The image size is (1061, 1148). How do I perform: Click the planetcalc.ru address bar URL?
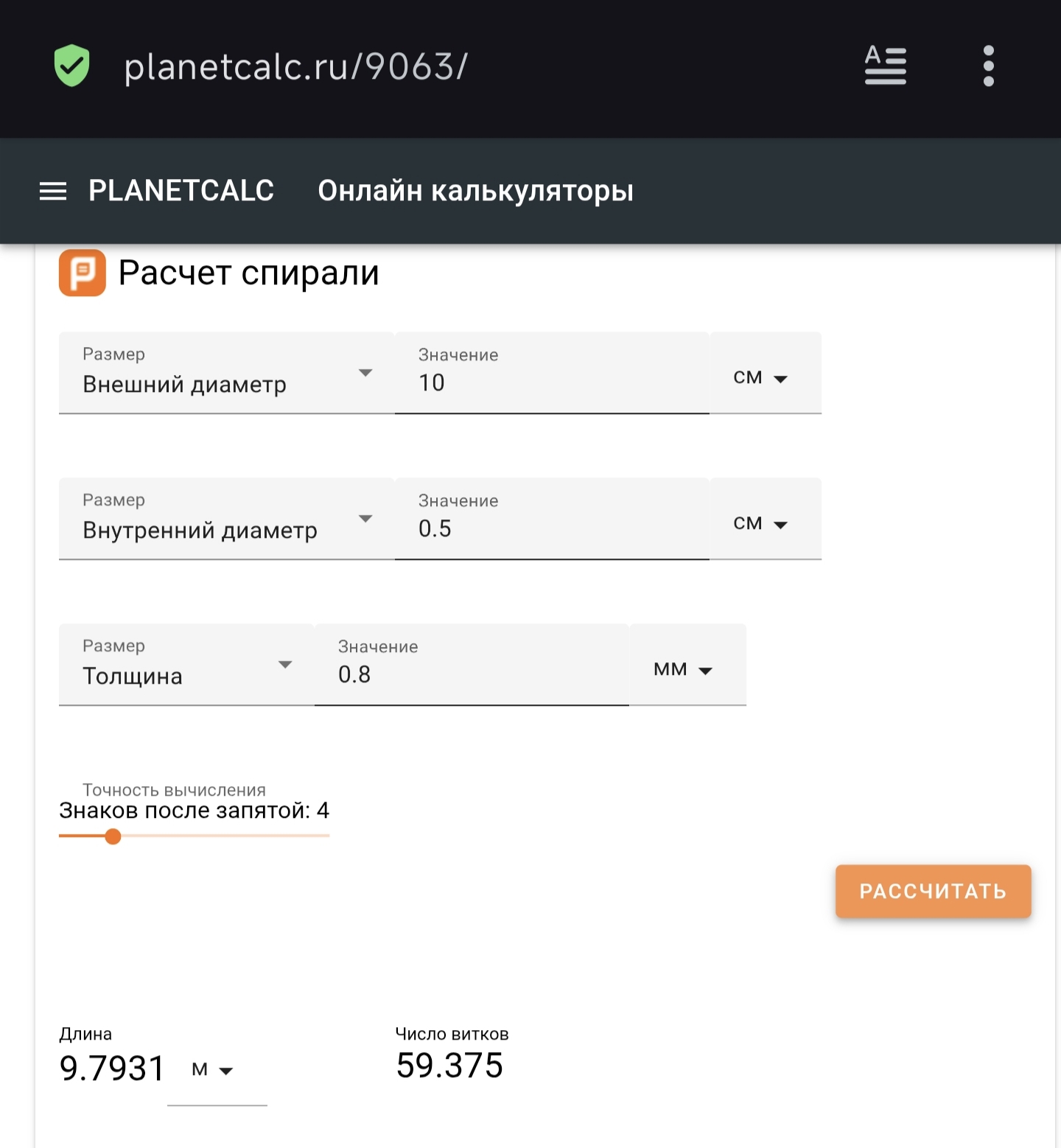[295, 67]
